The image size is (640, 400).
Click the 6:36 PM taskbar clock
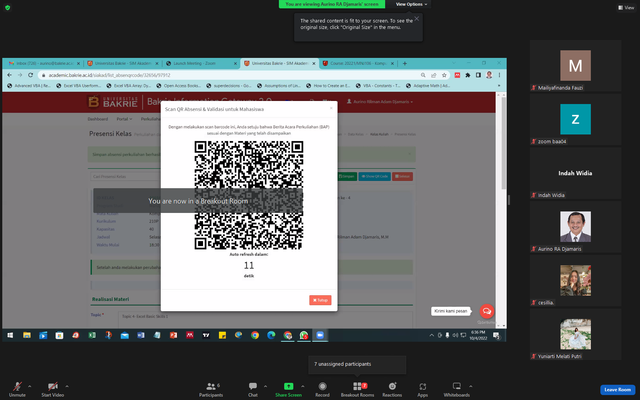tap(478, 336)
